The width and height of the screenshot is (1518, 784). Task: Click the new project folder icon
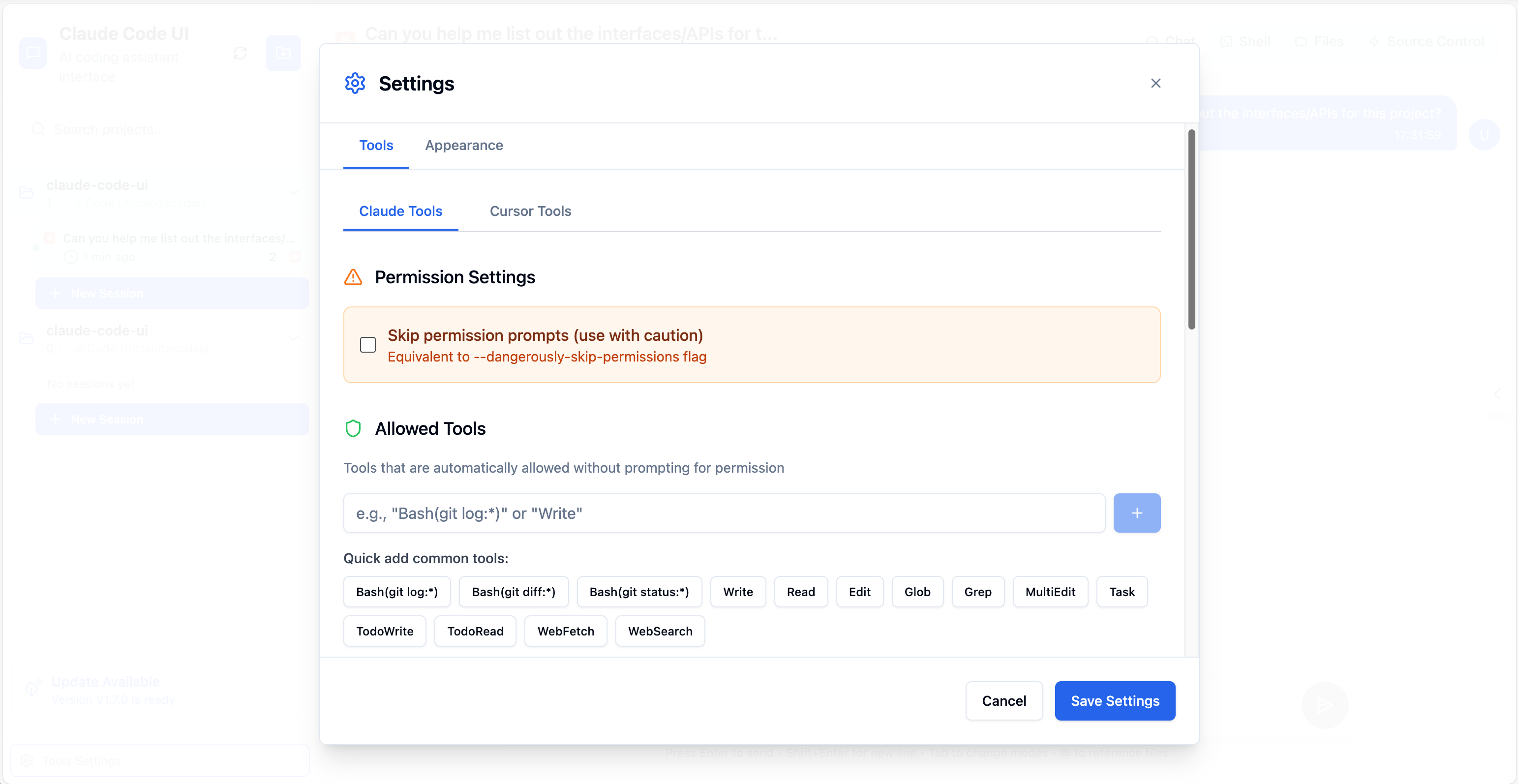click(x=283, y=53)
